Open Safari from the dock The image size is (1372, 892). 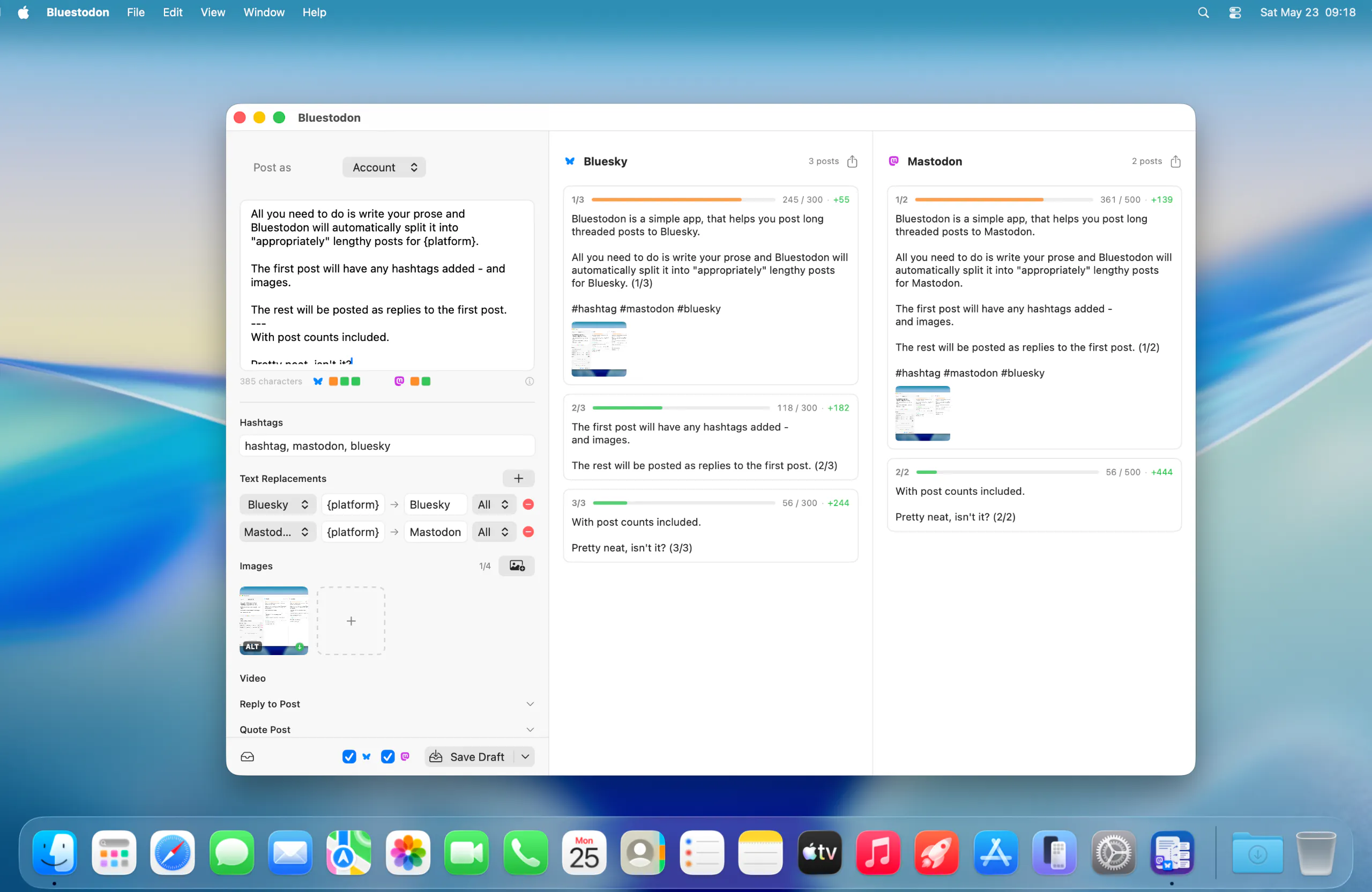click(x=173, y=853)
